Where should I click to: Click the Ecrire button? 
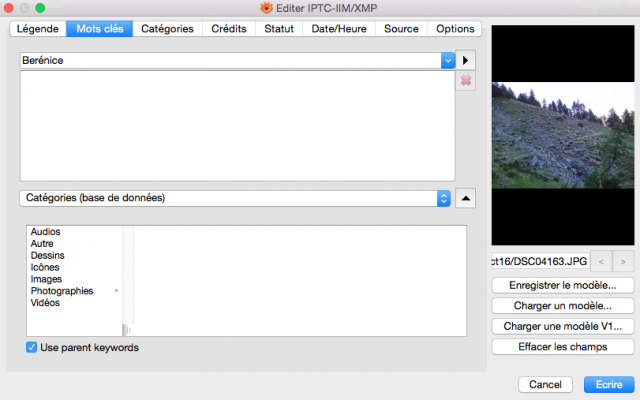coord(609,384)
